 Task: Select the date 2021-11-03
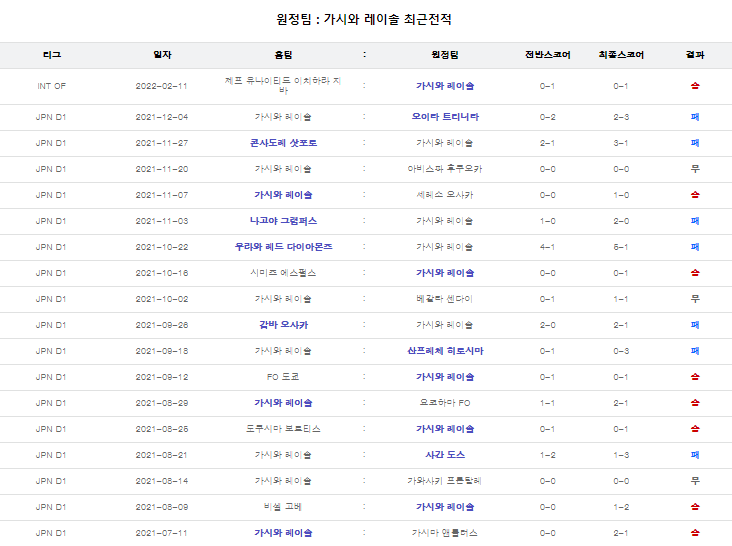162,221
